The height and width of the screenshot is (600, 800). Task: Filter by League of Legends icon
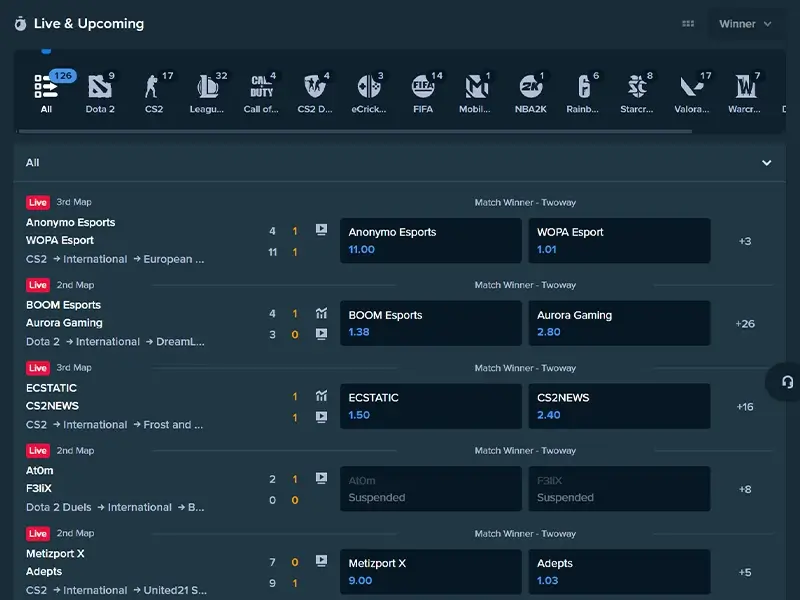pyautogui.click(x=208, y=87)
